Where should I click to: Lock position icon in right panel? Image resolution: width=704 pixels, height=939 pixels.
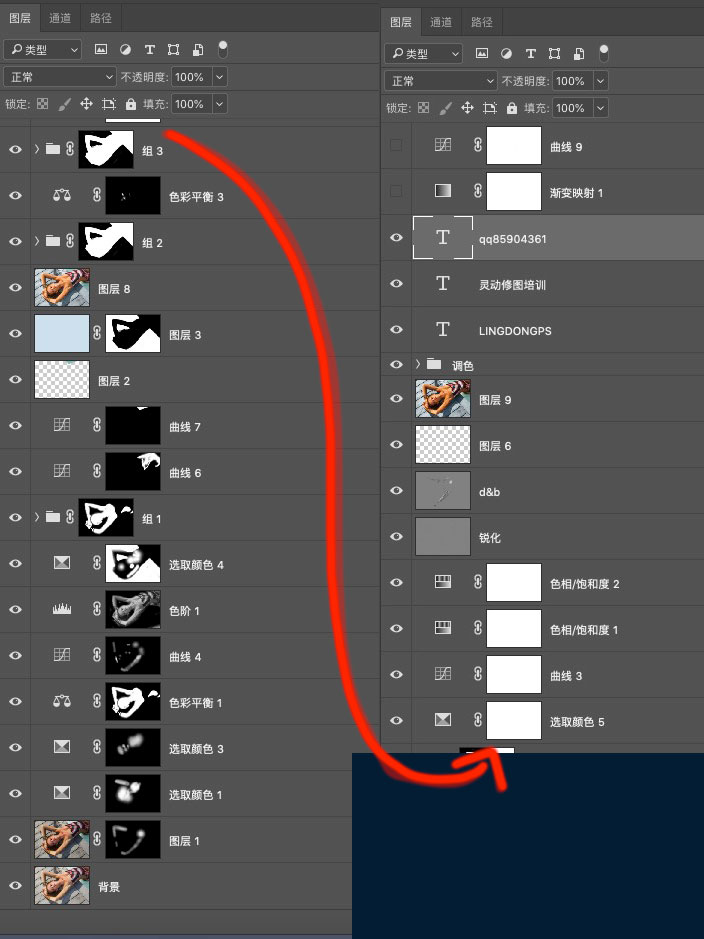(467, 108)
